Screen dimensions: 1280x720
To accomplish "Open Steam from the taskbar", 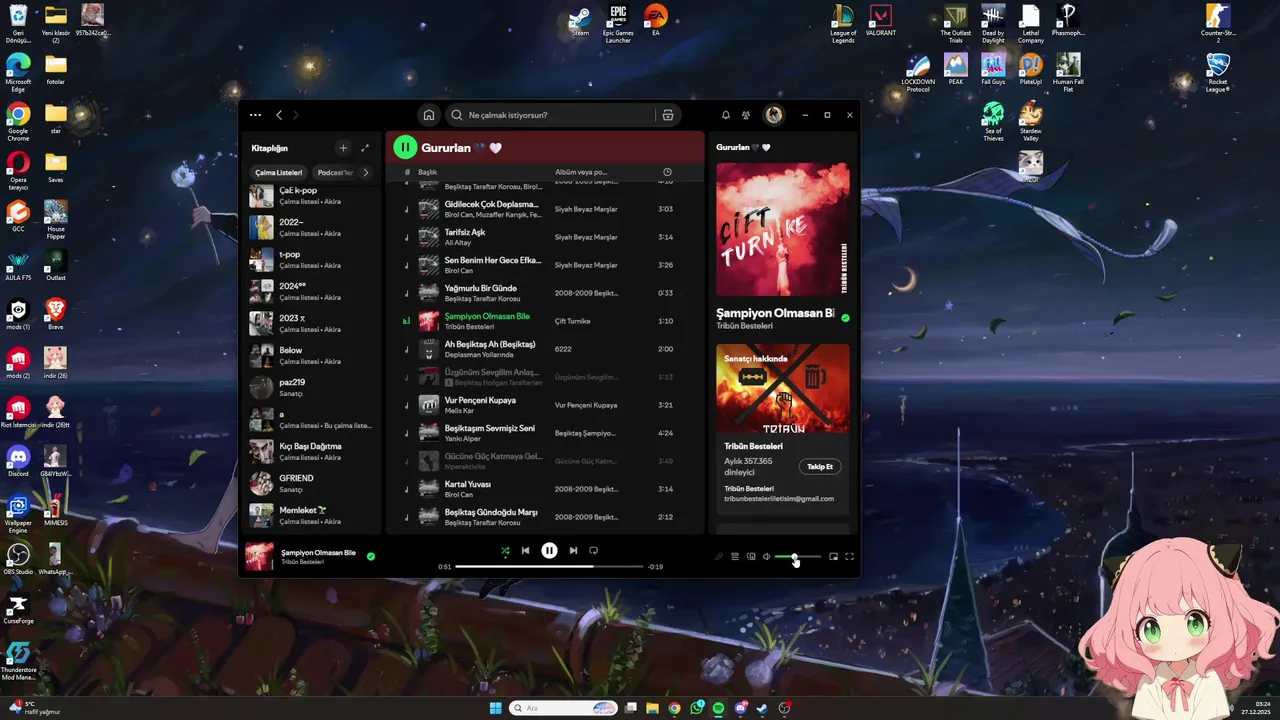I will point(762,708).
